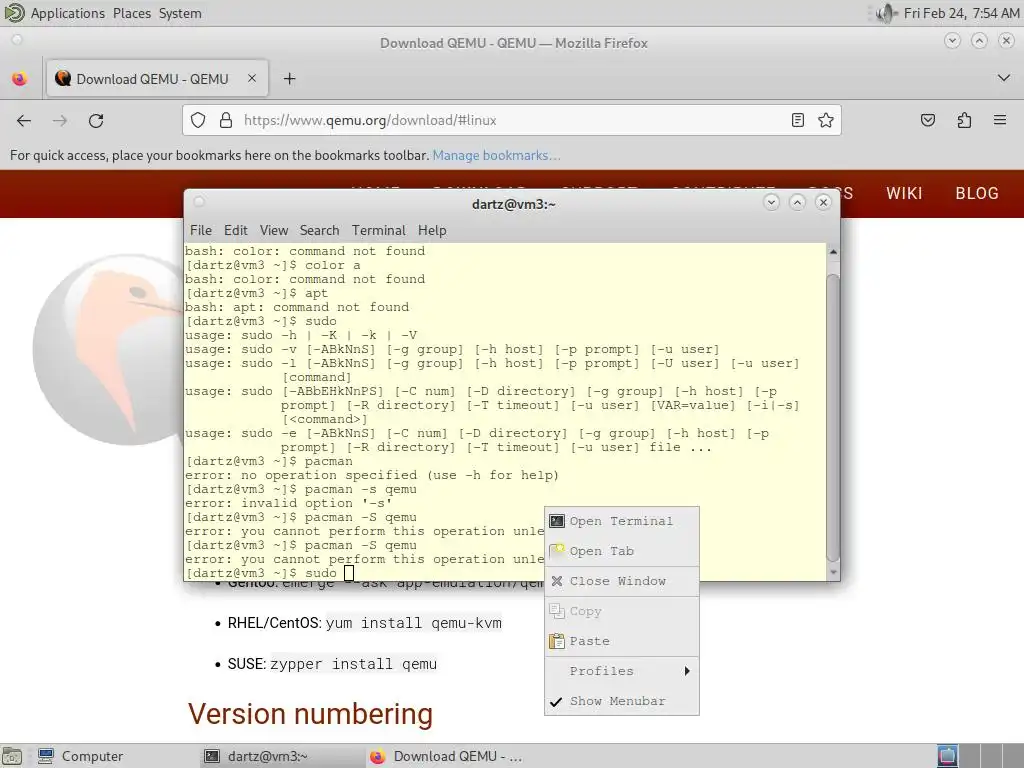Click the Firefox View icon in tab bar

20,79
